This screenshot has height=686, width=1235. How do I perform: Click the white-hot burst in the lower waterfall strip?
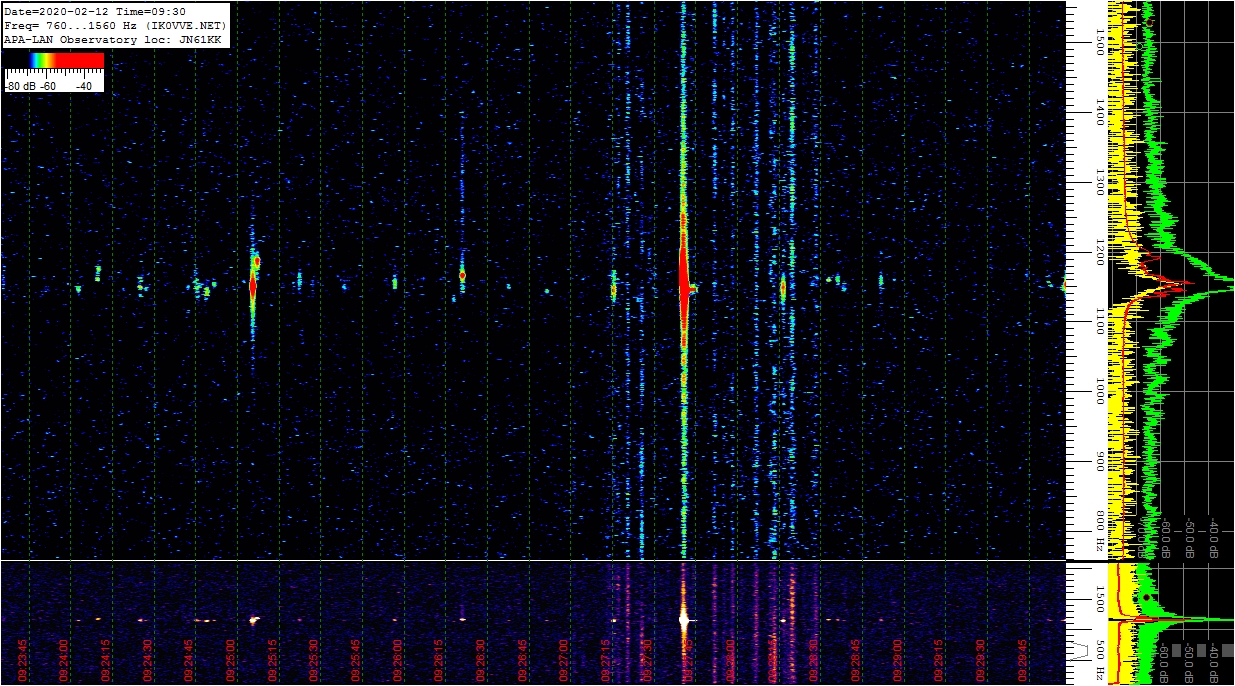tap(684, 619)
